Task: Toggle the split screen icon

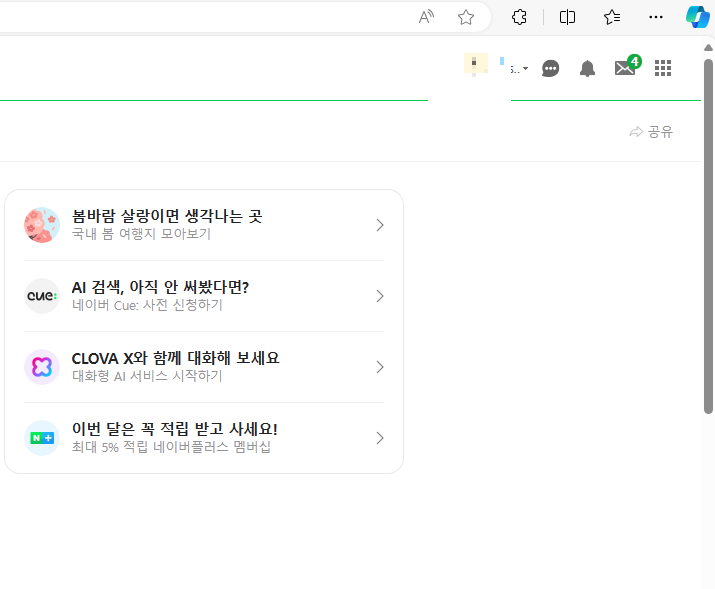Action: click(567, 17)
